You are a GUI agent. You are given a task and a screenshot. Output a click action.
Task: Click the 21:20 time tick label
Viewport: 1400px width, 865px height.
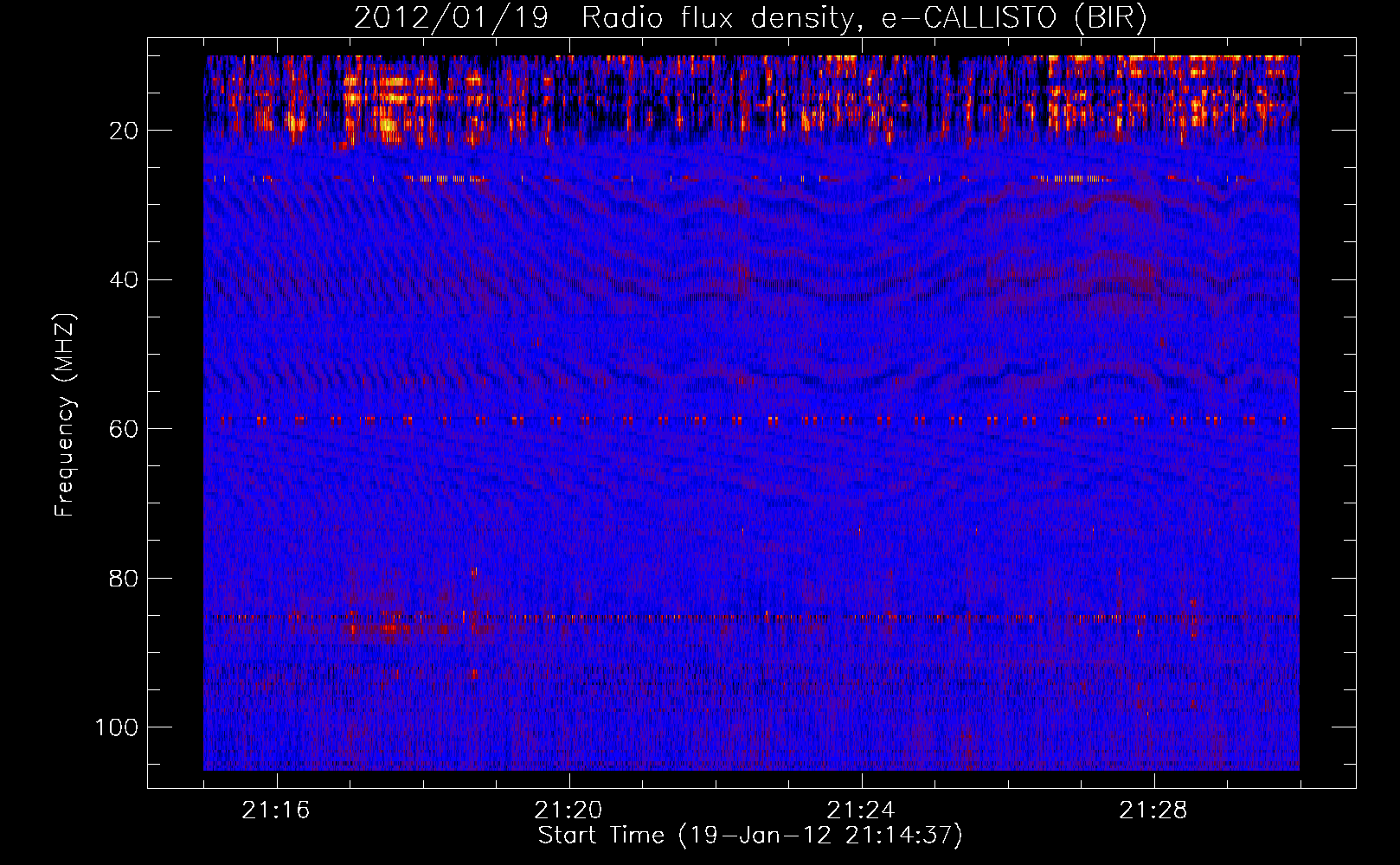coord(568,811)
